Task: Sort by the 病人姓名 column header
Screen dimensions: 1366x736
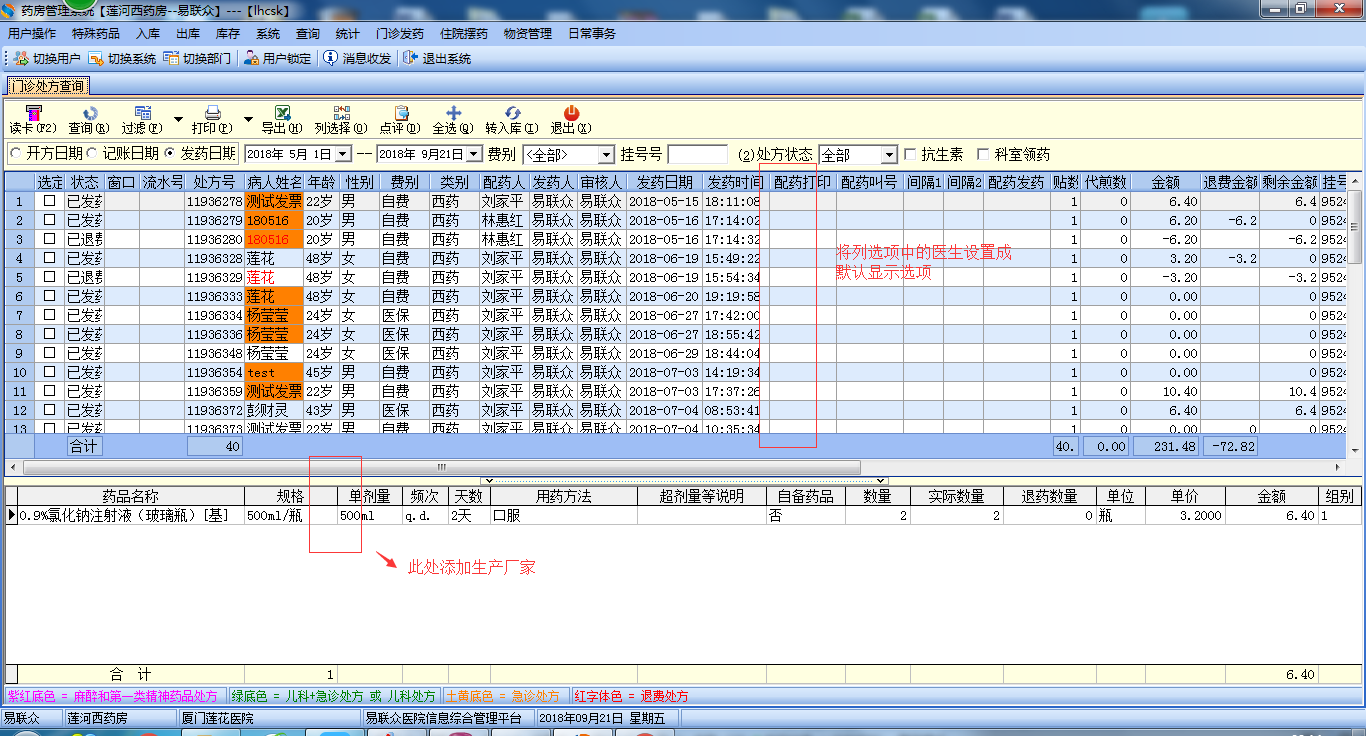Action: point(274,182)
